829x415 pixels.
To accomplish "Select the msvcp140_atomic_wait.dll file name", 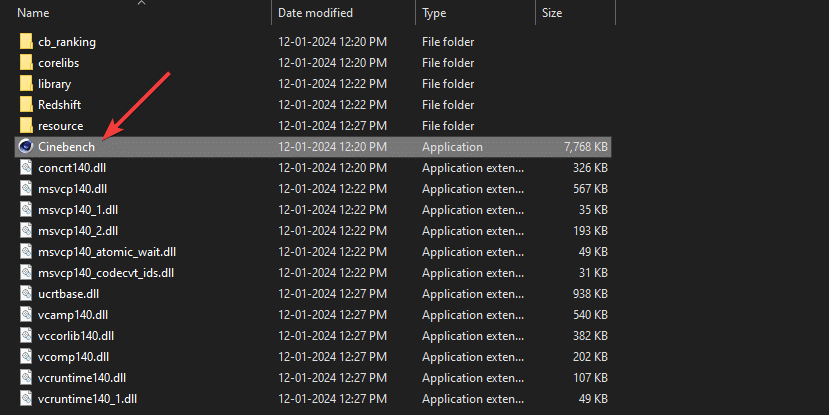I will point(107,252).
